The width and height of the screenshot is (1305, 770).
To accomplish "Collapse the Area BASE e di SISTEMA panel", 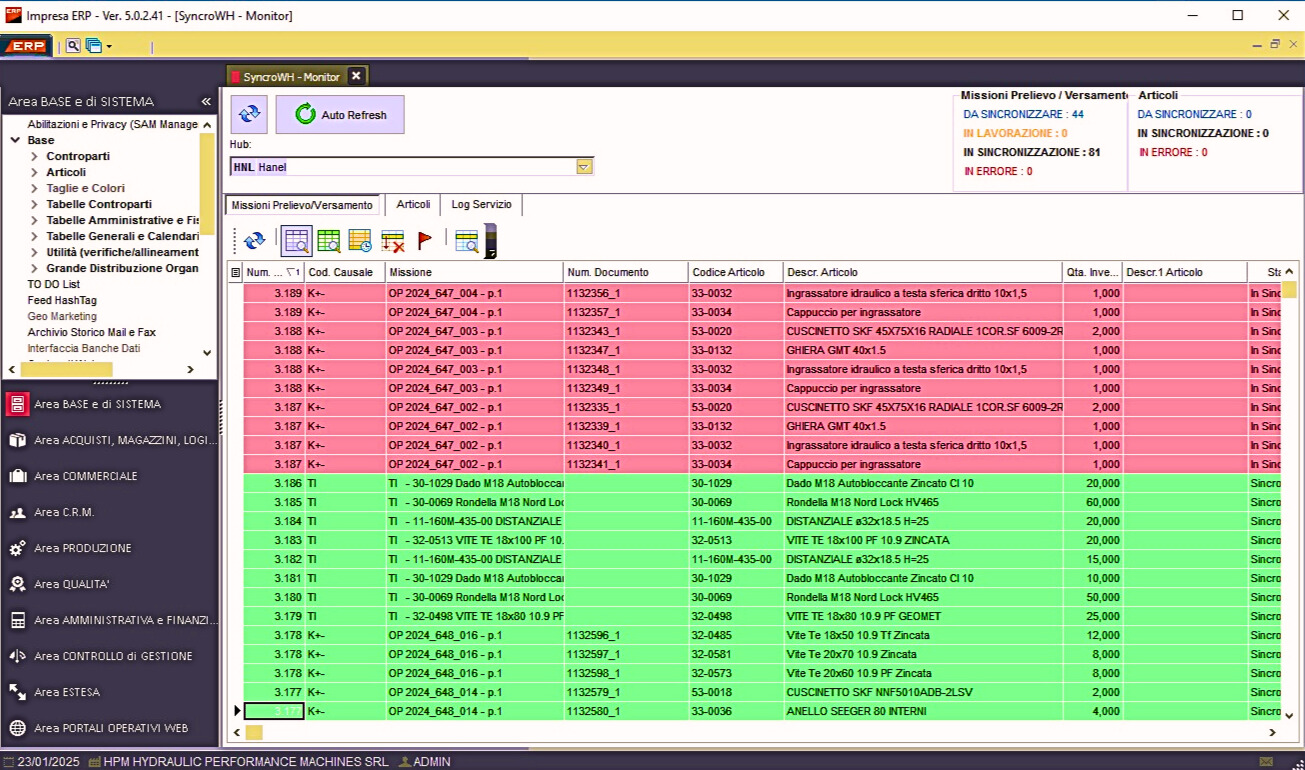I will pyautogui.click(x=206, y=101).
